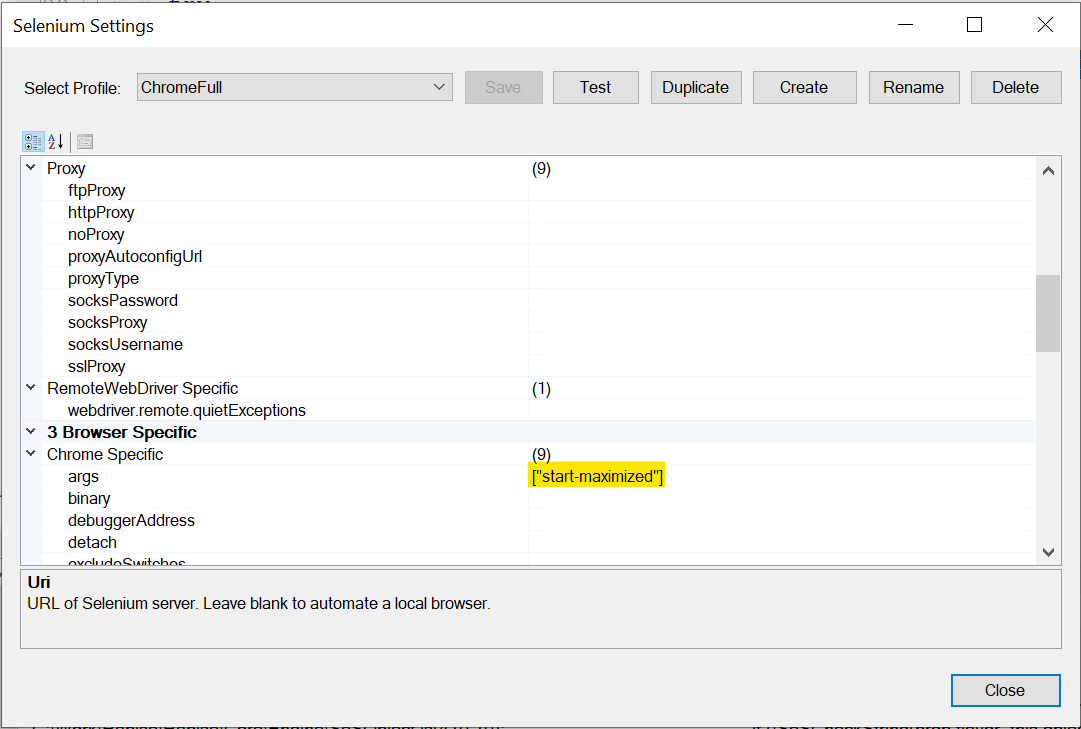Select the proxyType property row
This screenshot has width=1081, height=729.
pos(103,278)
